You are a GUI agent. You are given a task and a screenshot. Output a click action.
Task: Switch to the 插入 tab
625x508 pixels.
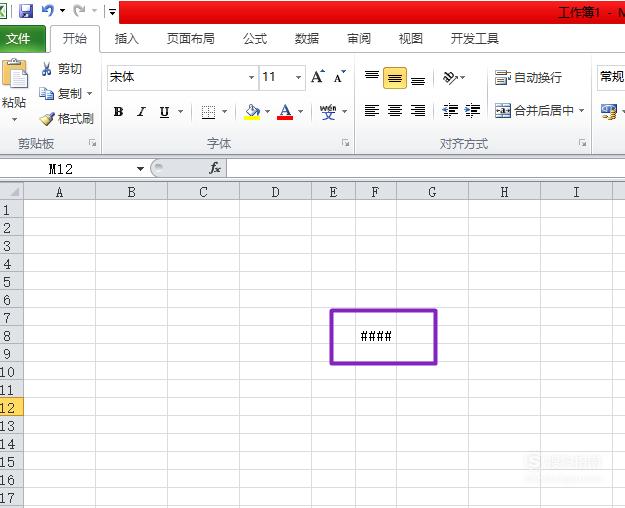pyautogui.click(x=126, y=39)
